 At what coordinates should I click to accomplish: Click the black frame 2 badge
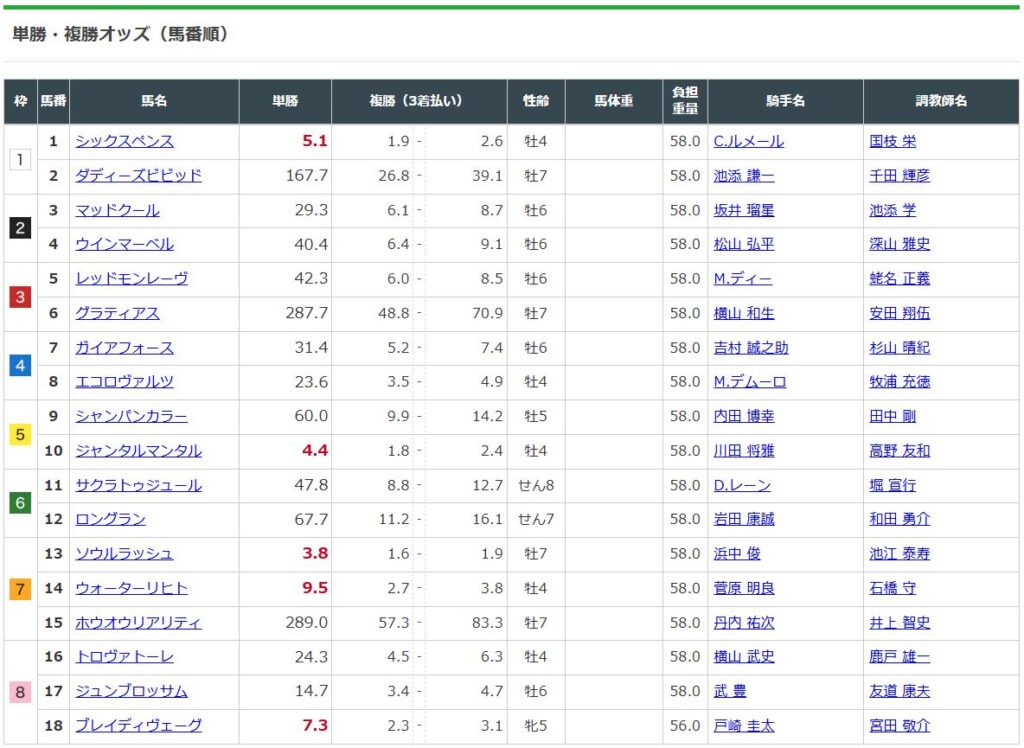pyautogui.click(x=20, y=228)
